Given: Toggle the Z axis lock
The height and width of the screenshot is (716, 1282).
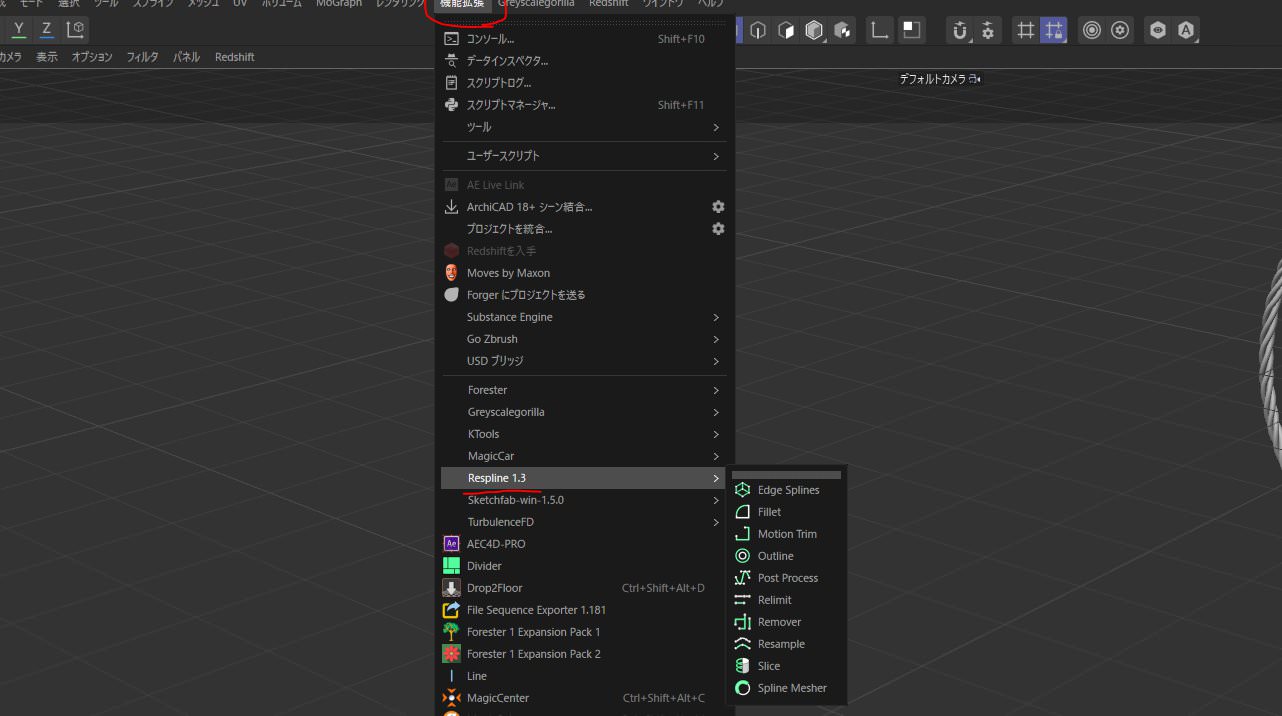Looking at the screenshot, I should click(46, 30).
